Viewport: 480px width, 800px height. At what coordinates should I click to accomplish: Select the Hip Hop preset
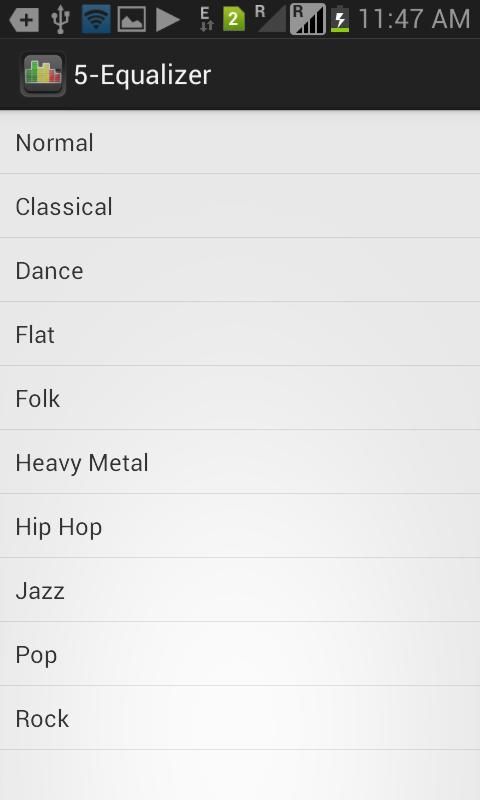point(240,527)
